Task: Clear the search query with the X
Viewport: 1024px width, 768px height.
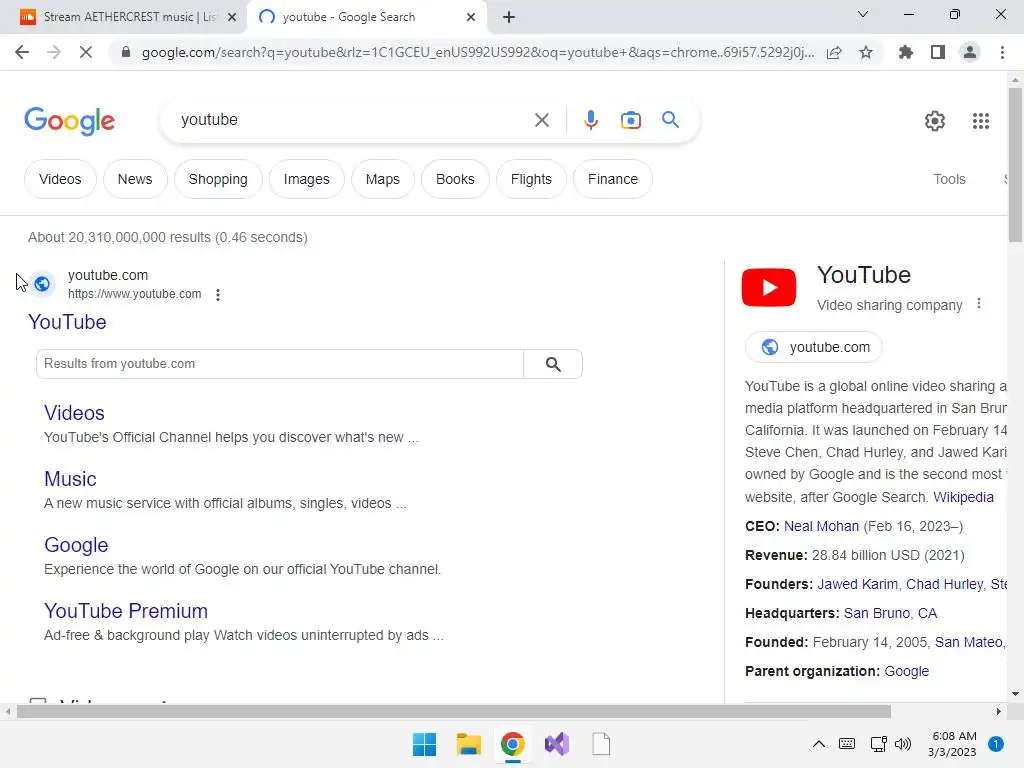Action: pos(541,120)
